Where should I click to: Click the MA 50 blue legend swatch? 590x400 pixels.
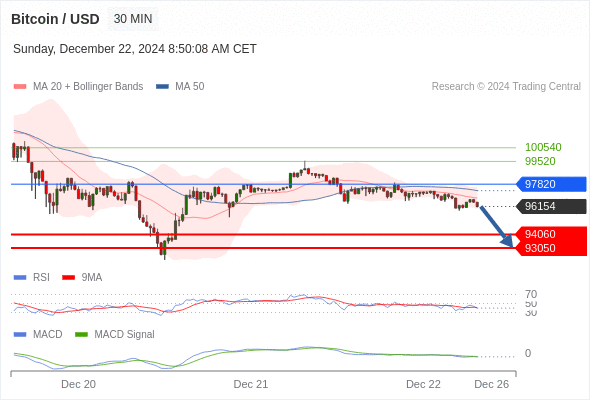pos(162,87)
